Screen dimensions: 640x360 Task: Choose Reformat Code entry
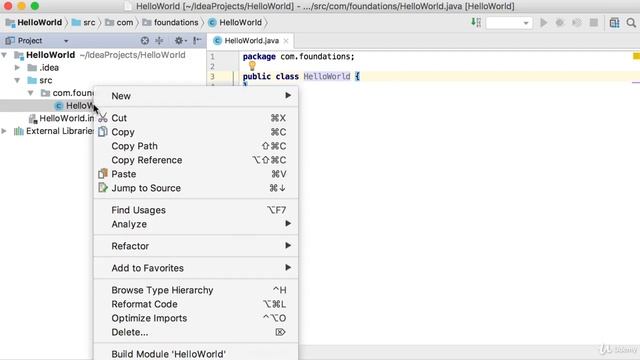[x=196, y=304]
